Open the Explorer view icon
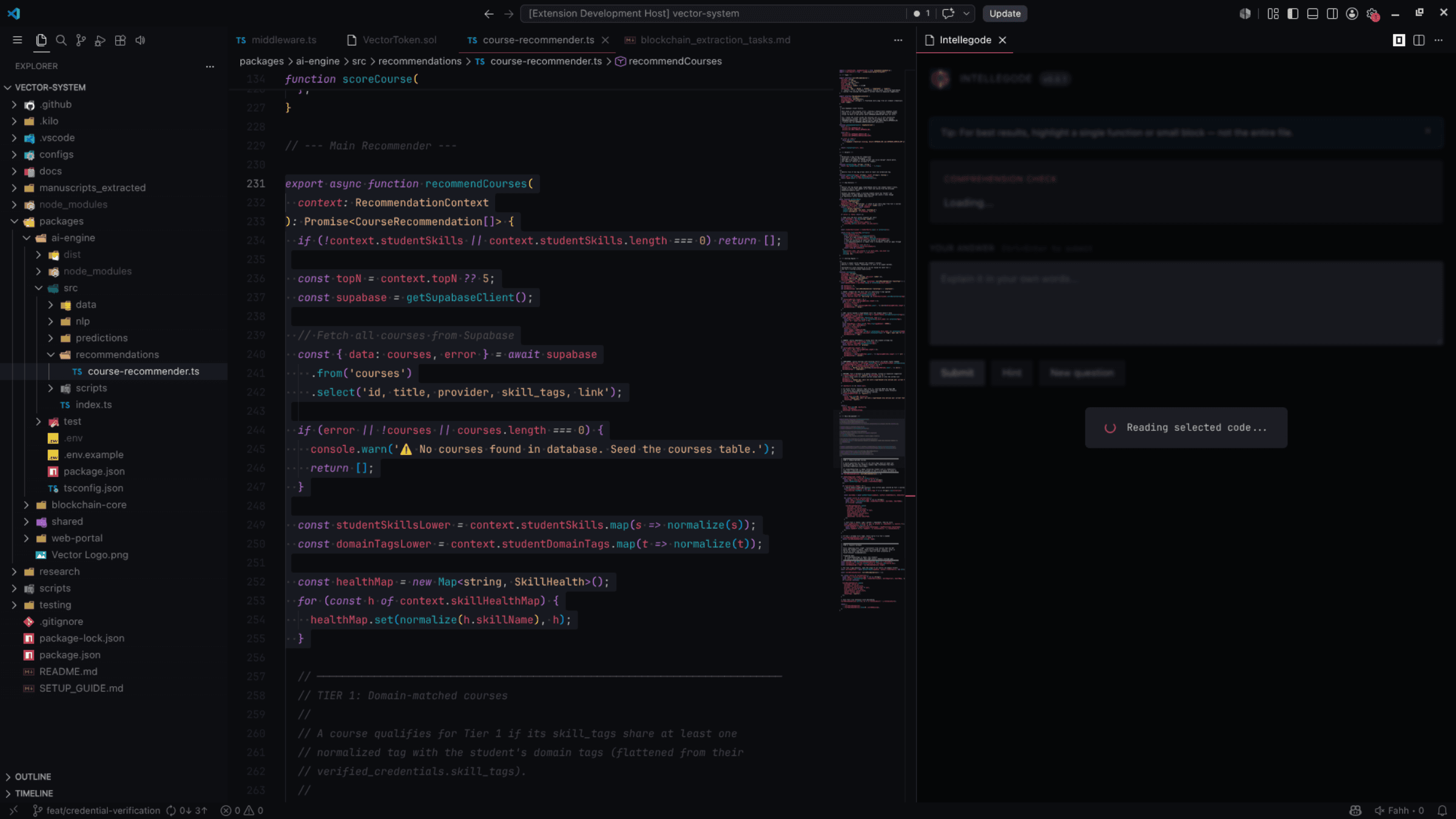Viewport: 1456px width, 819px height. tap(41, 40)
